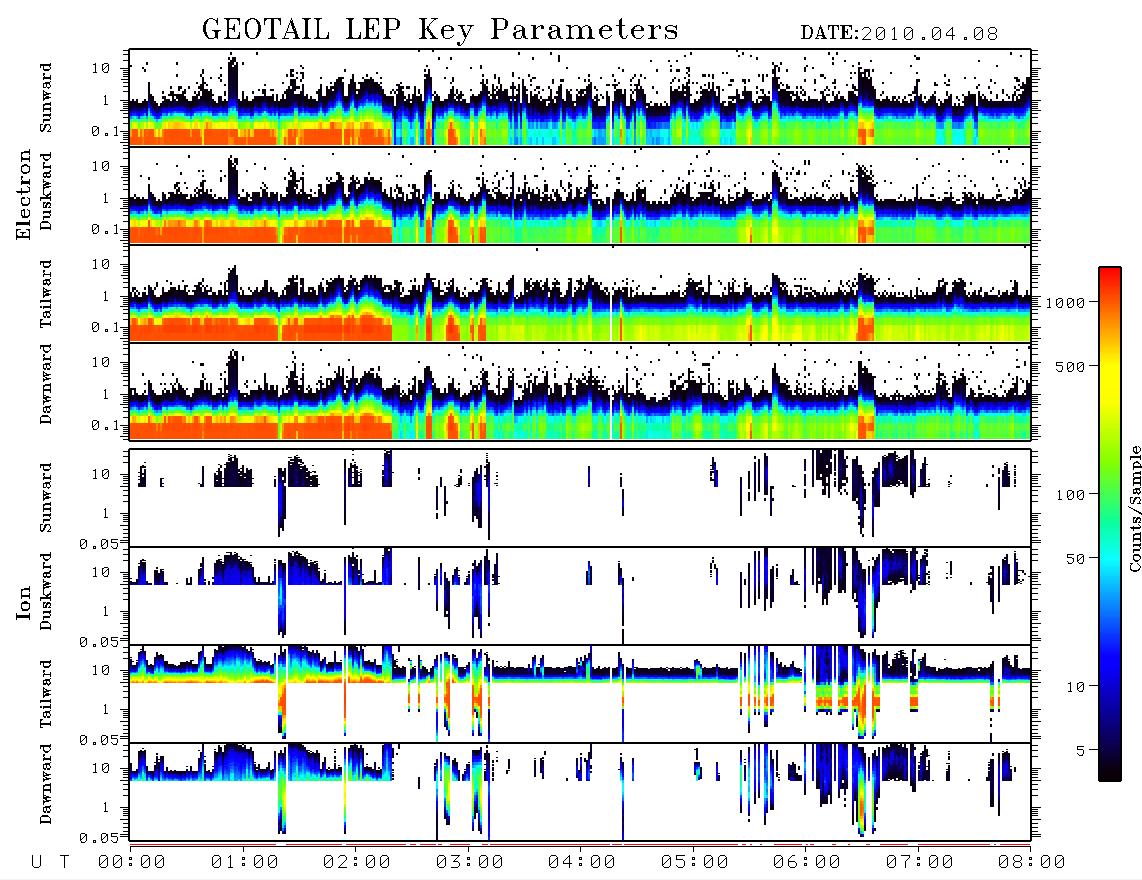The height and width of the screenshot is (880, 1142).
Task: Click the vertical "Ion" group label
Action: (x=24, y=602)
